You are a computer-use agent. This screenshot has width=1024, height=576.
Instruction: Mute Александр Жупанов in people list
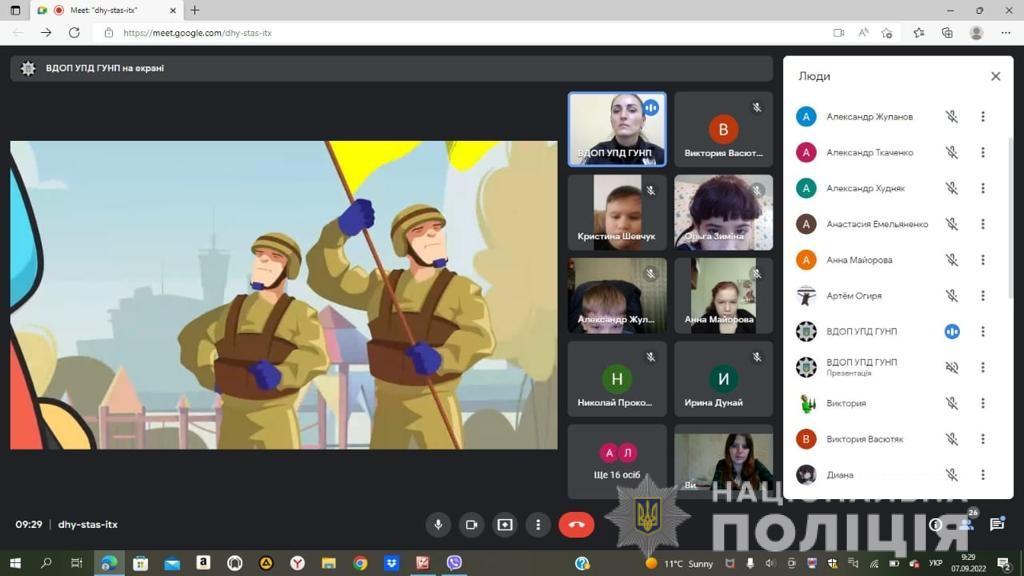click(952, 117)
